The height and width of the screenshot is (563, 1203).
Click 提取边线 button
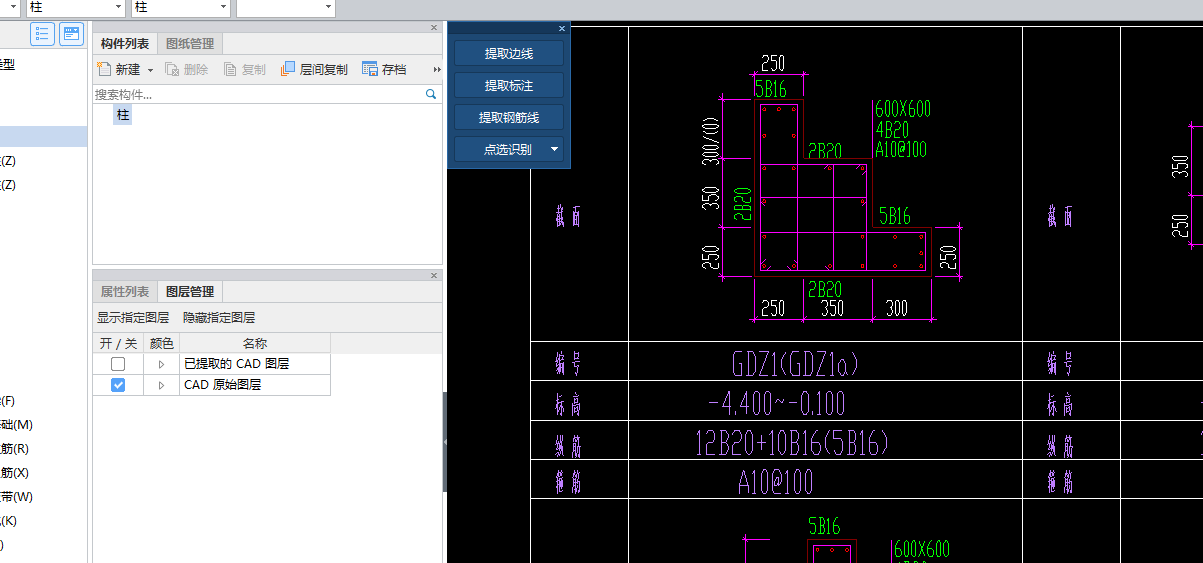[x=509, y=54]
